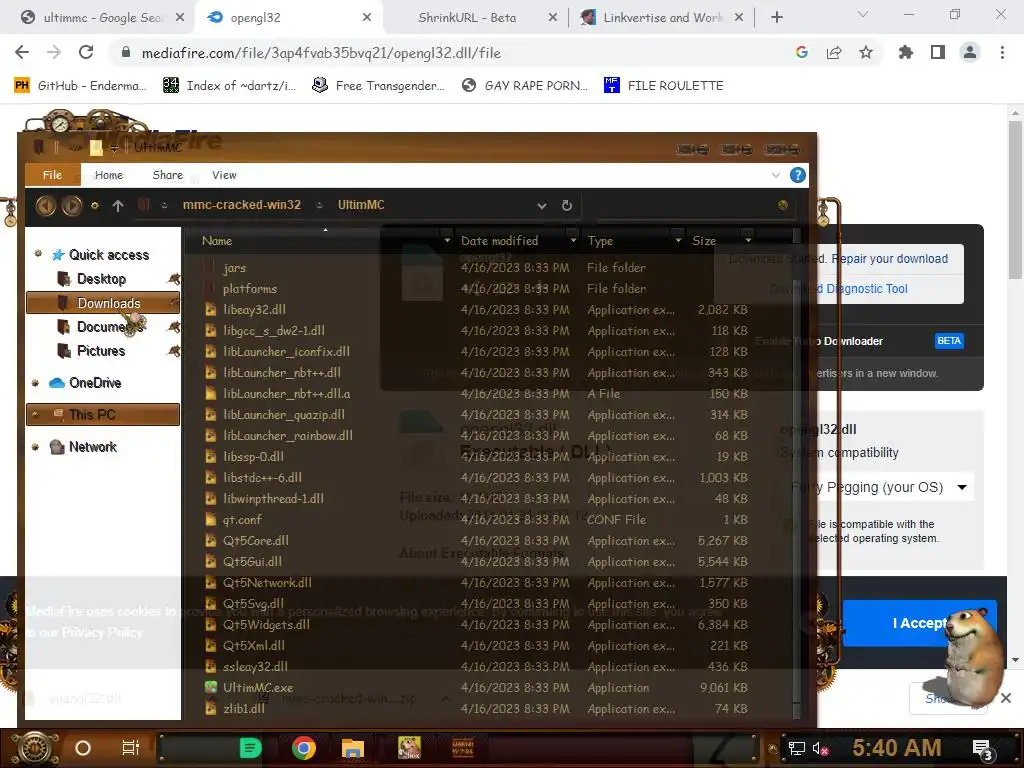Open the GitHub - Enderma... bookmark
Screen dimensions: 1024x768
coord(80,86)
